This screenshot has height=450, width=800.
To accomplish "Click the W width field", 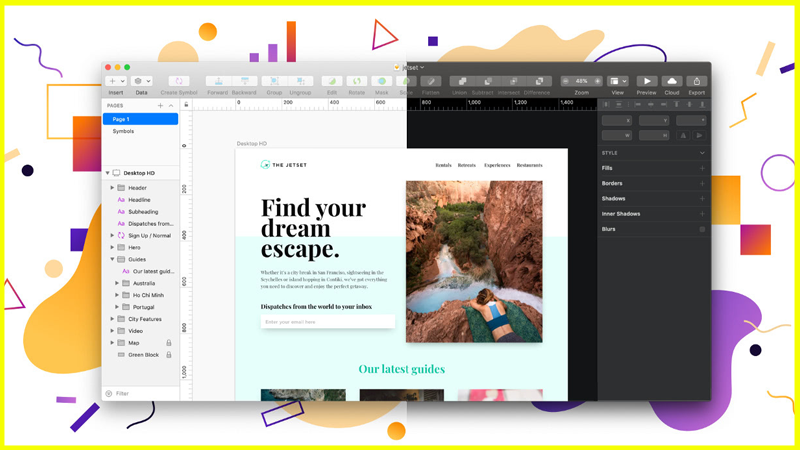I will [x=617, y=135].
